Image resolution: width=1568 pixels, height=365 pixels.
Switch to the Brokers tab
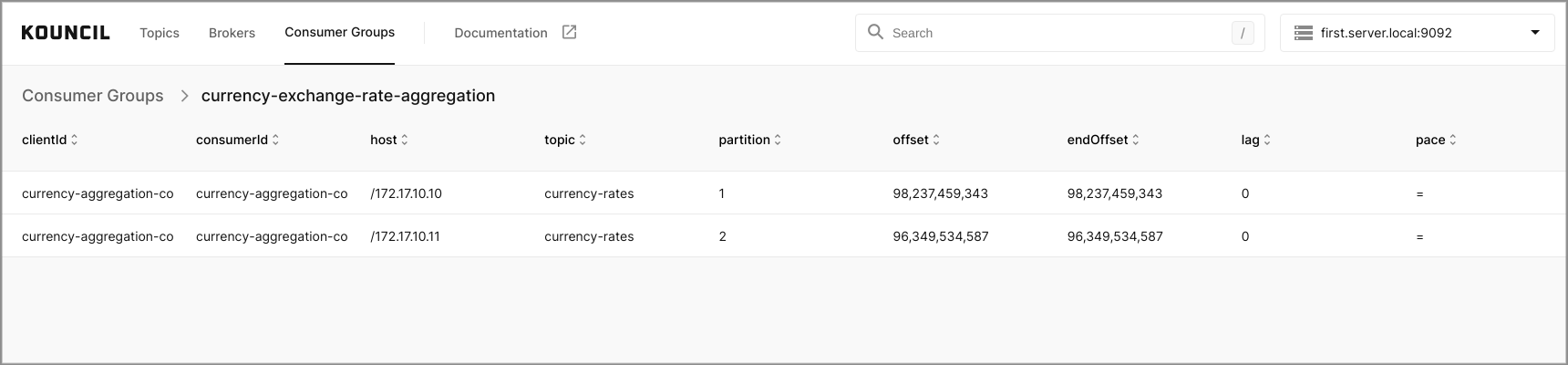(x=232, y=33)
